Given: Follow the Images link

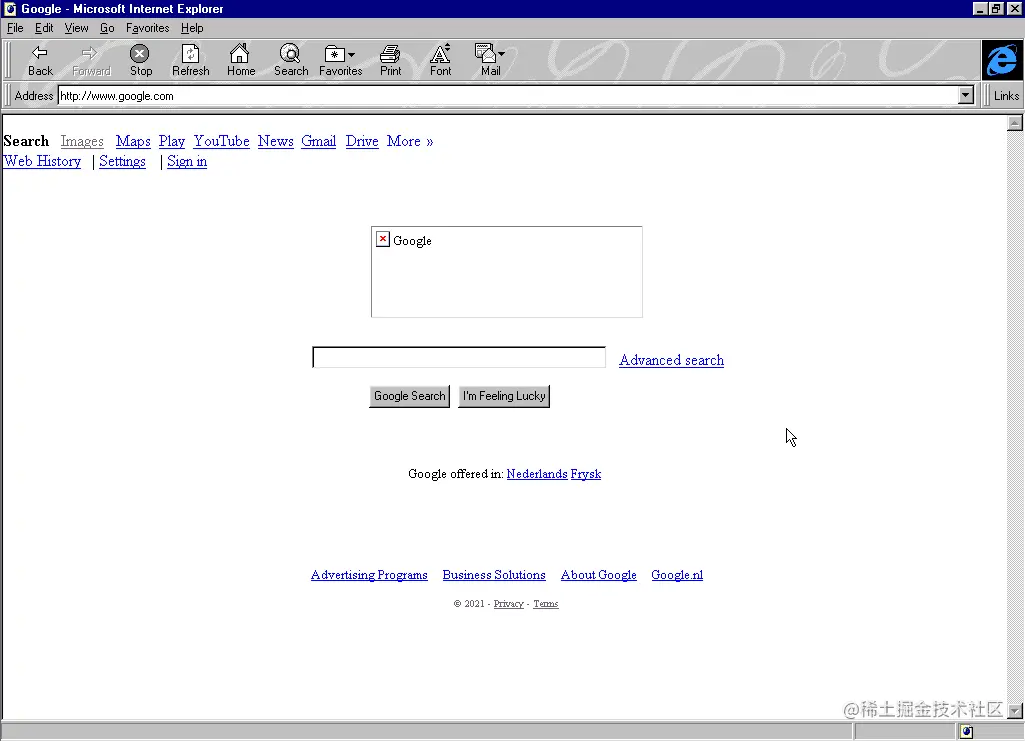Looking at the screenshot, I should [x=82, y=141].
